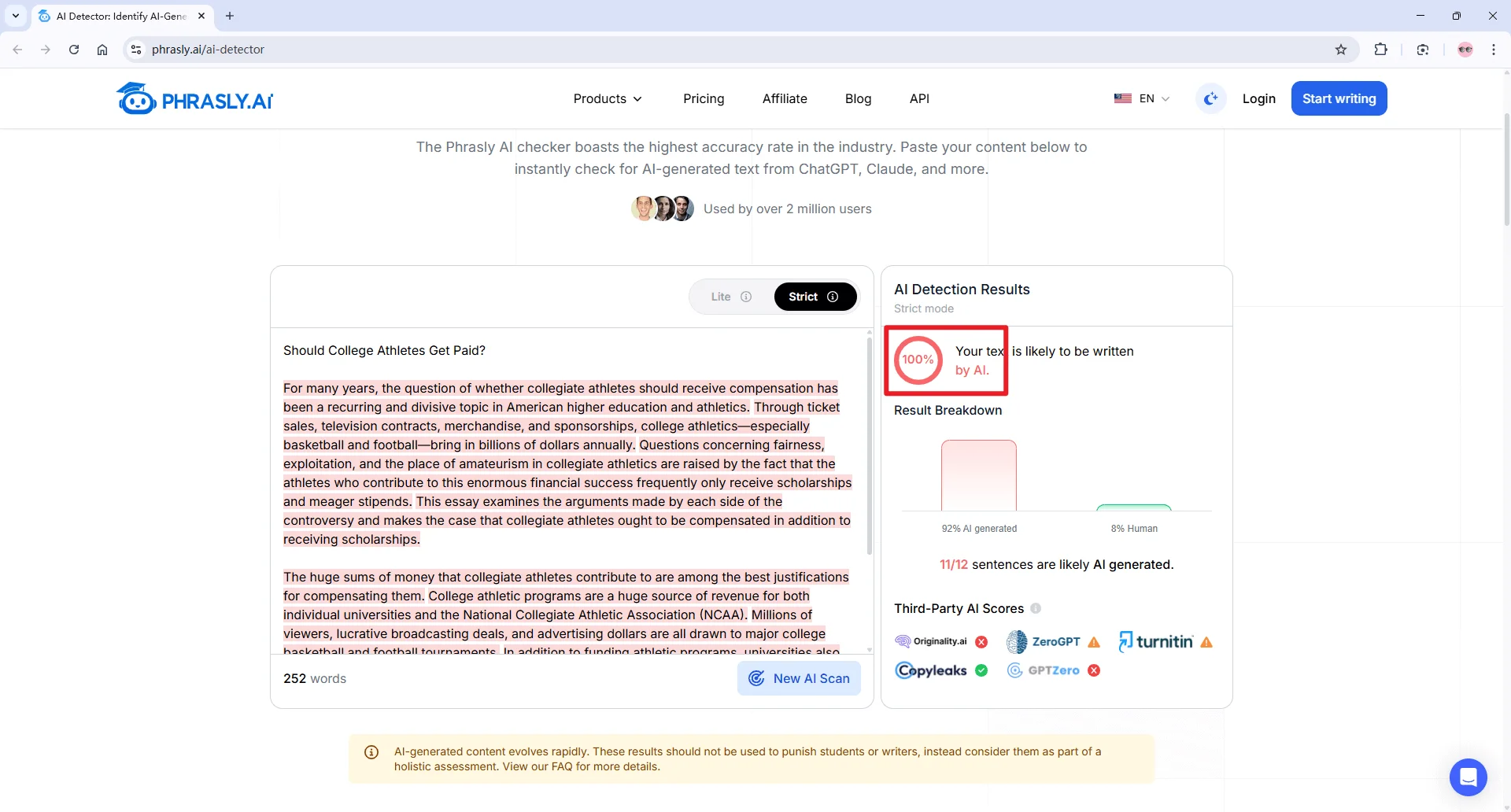The height and width of the screenshot is (812, 1511).
Task: Bookmark this page with star icon
Action: tap(1341, 50)
